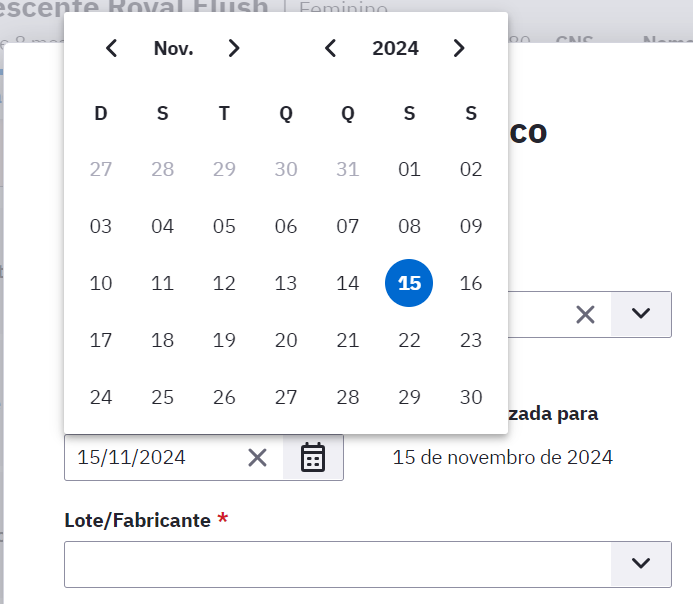
Task: Open the Lote/Fabricante dropdown arrow
Action: (641, 564)
